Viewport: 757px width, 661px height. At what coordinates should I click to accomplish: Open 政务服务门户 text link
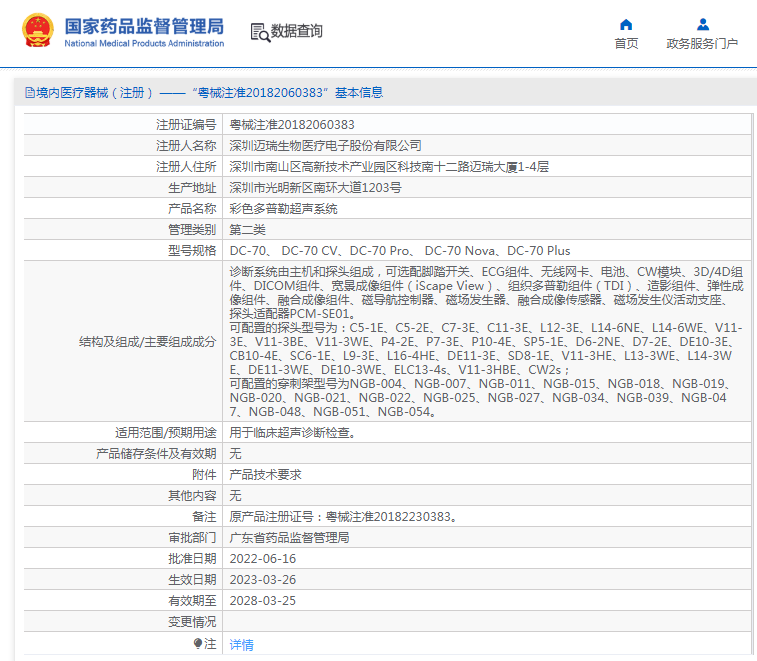(x=702, y=43)
